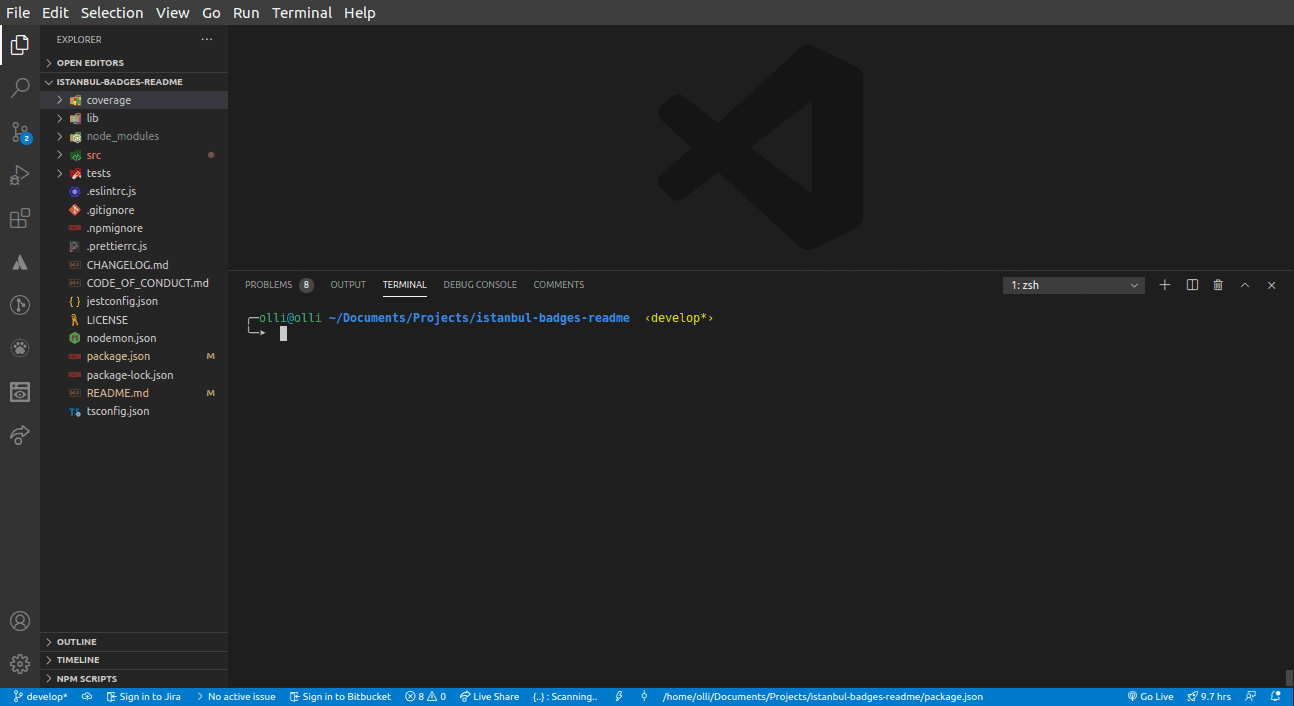Click the package.json path in status bar
This screenshot has width=1294, height=706.
pyautogui.click(x=822, y=697)
